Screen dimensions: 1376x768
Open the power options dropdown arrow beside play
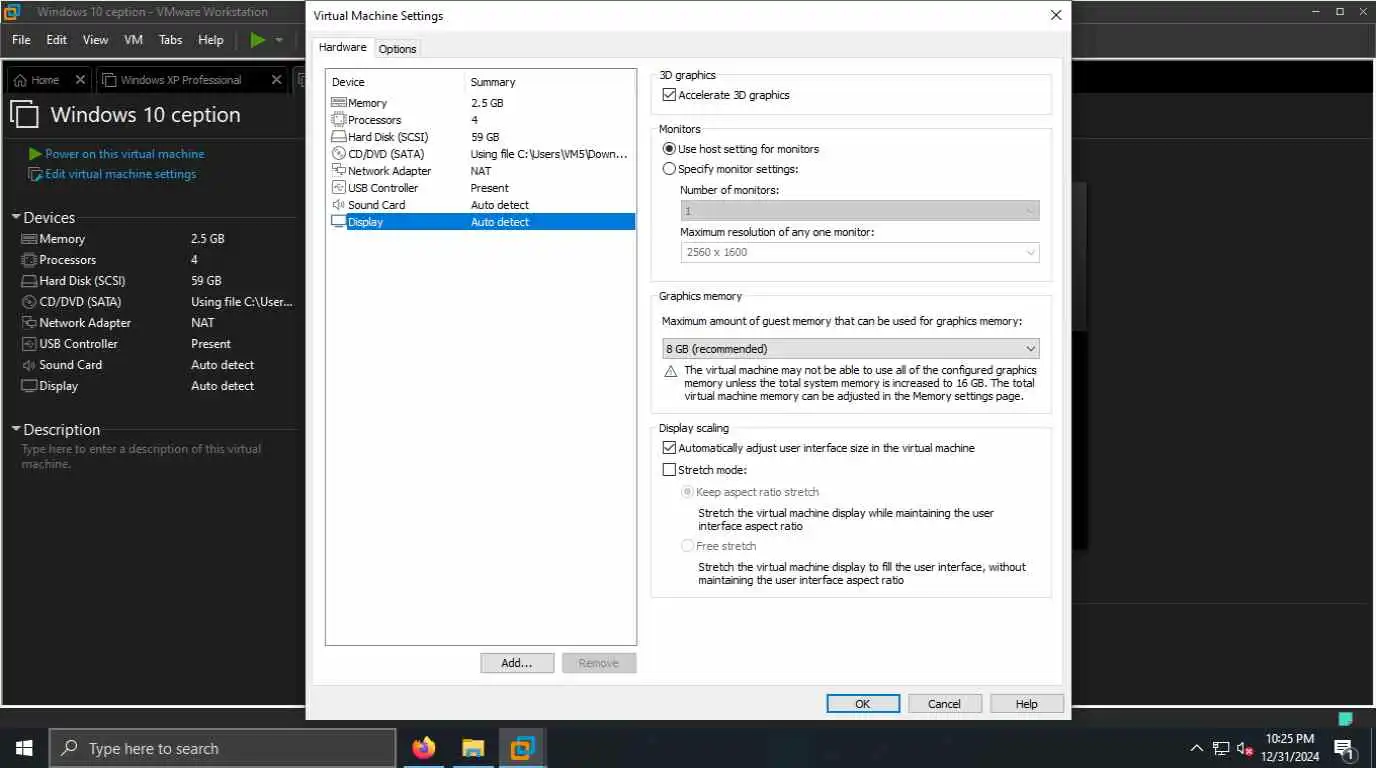(279, 40)
